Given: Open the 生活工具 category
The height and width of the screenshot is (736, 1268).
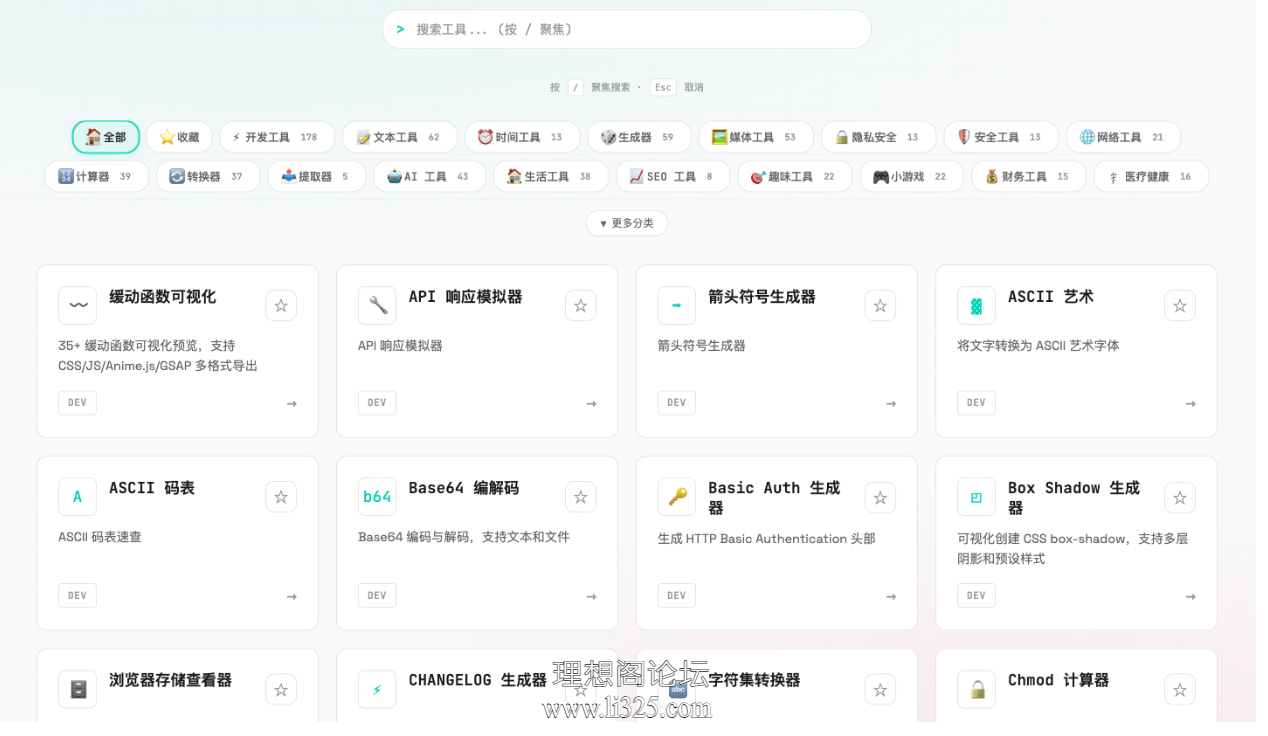Looking at the screenshot, I should coord(551,176).
